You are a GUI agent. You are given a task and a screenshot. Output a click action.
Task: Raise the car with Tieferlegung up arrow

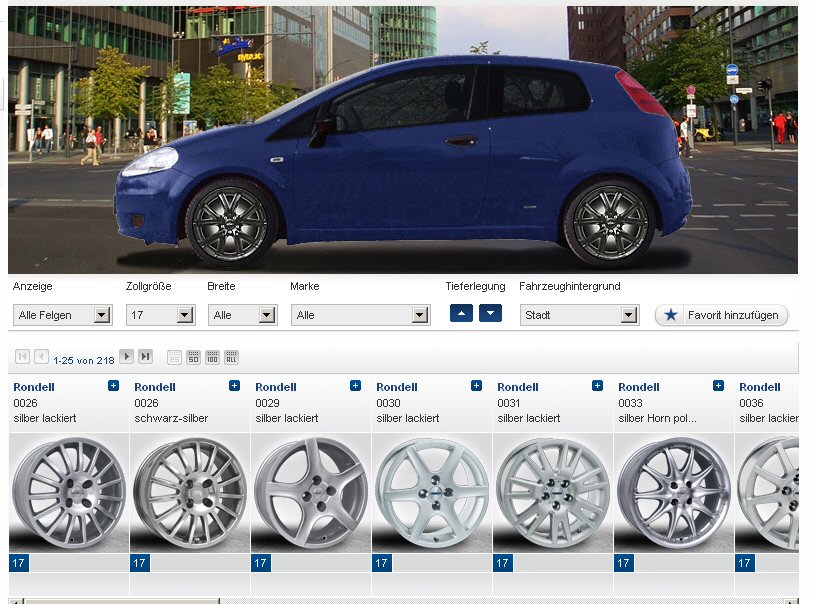[461, 313]
